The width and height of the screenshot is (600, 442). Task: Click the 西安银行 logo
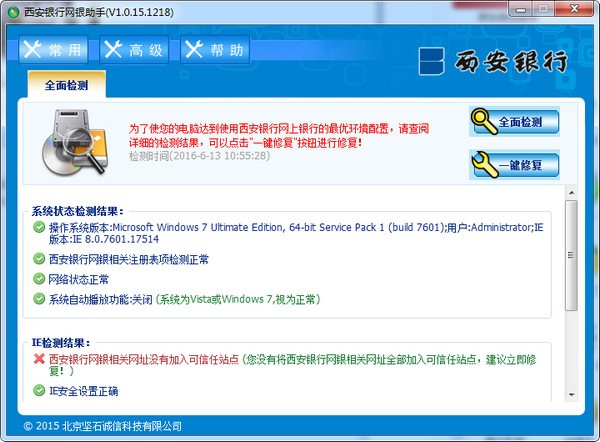[x=493, y=61]
